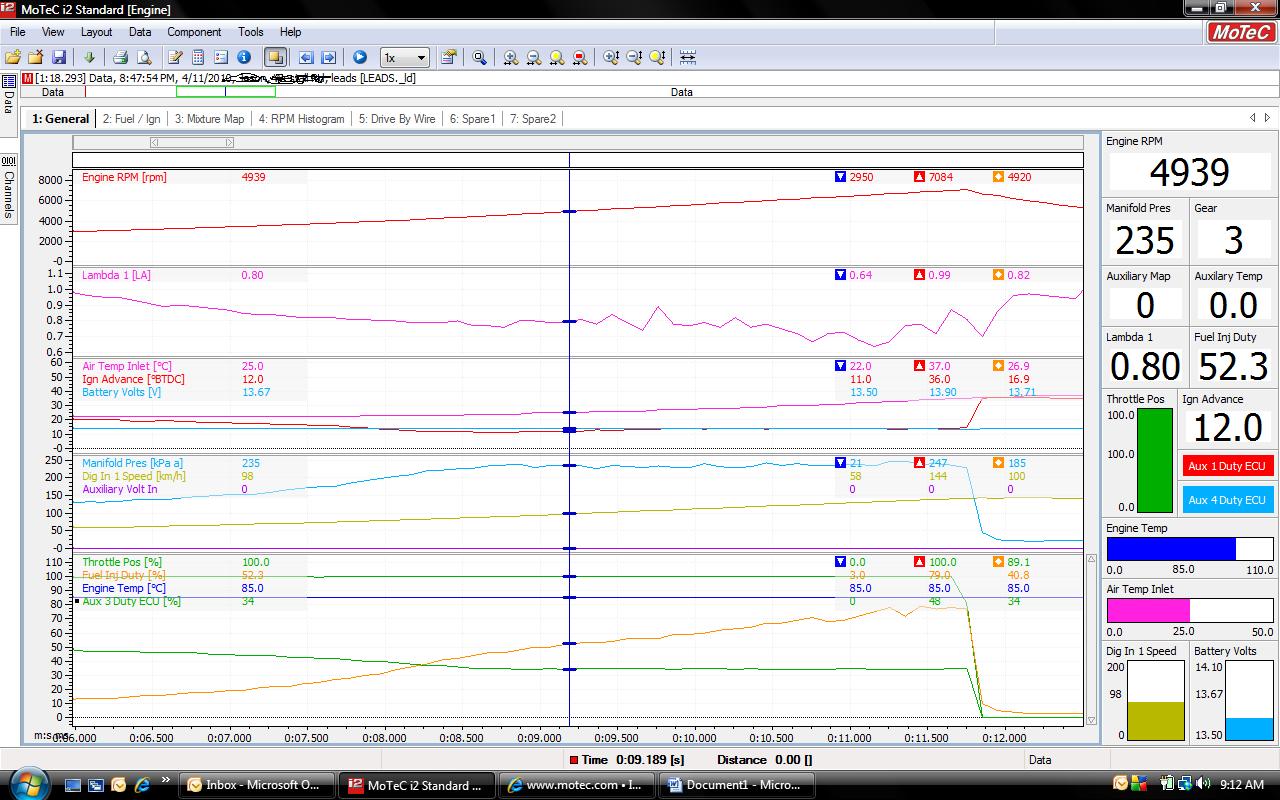Open the File menu
The image size is (1280, 800).
coord(17,32)
